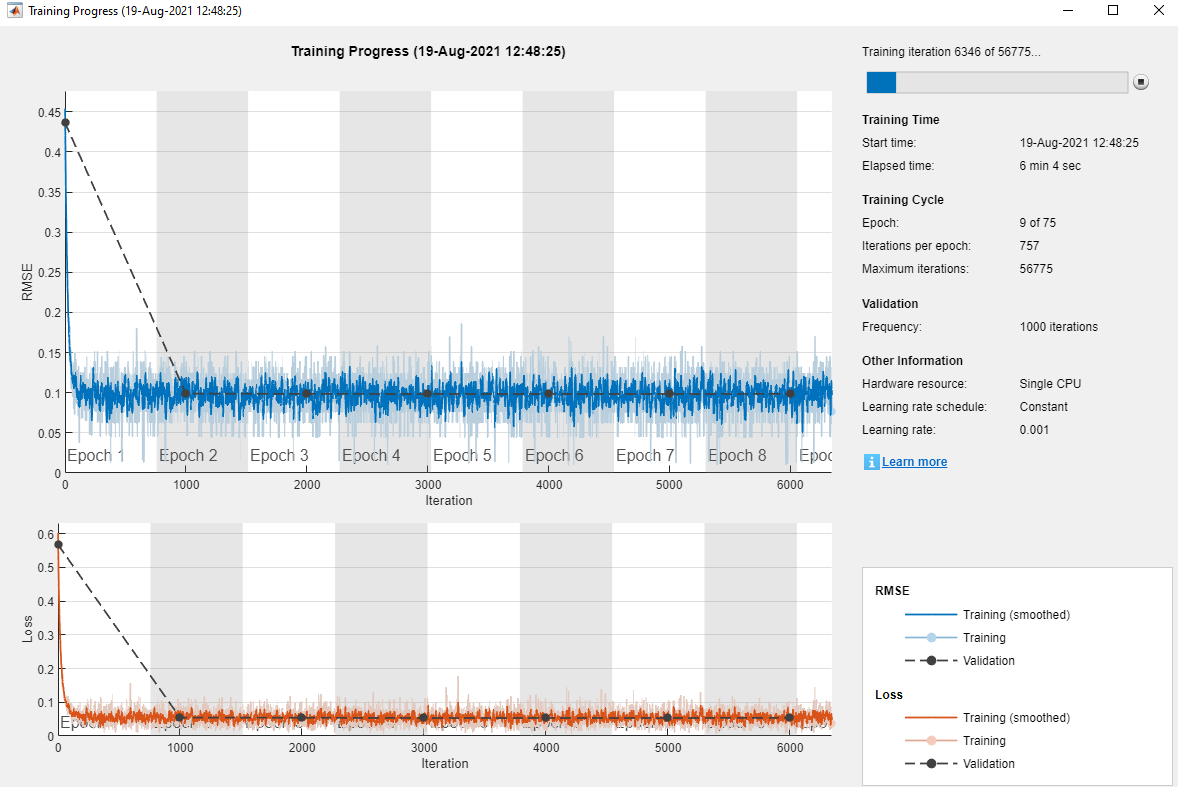Click the RMSE validation point at iteration 1000
Screen dimensions: 1178x787
pos(186,394)
